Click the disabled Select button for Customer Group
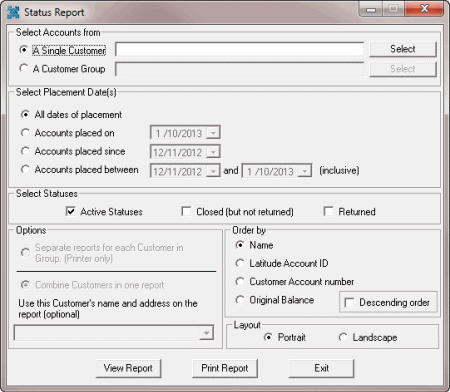The width and height of the screenshot is (450, 392). pos(403,69)
